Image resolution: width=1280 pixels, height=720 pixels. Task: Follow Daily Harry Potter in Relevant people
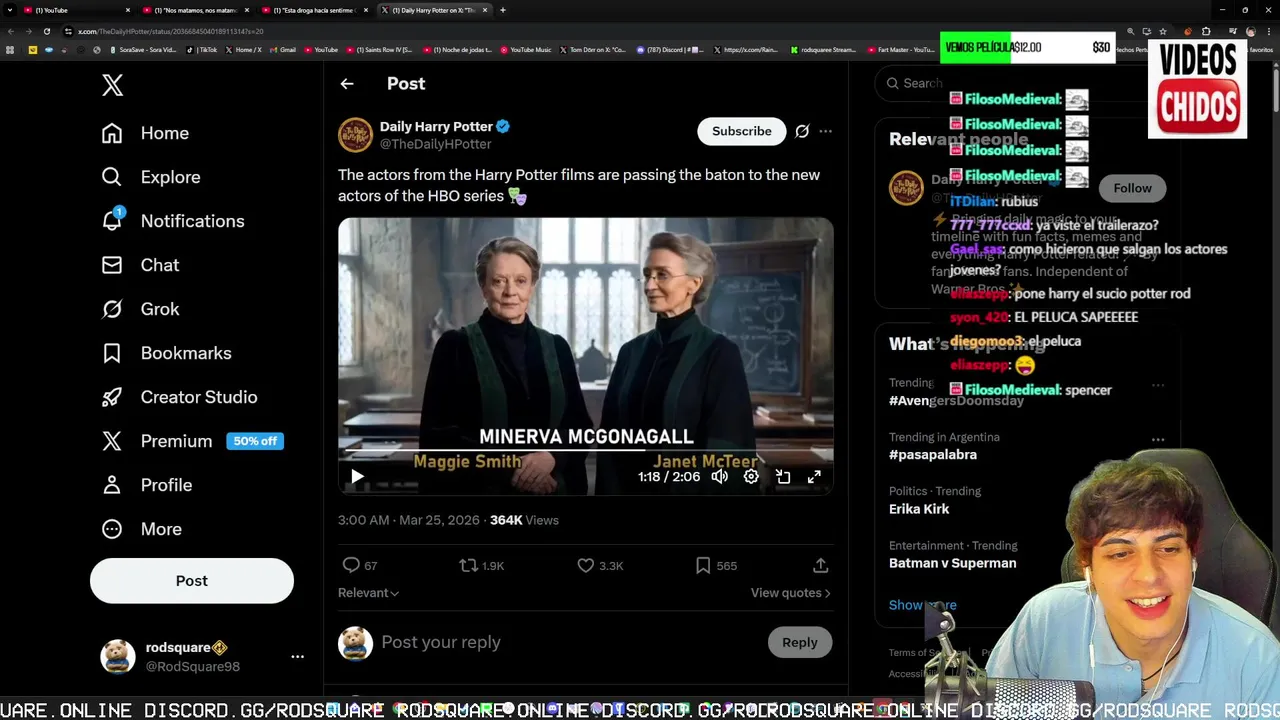coord(1132,188)
